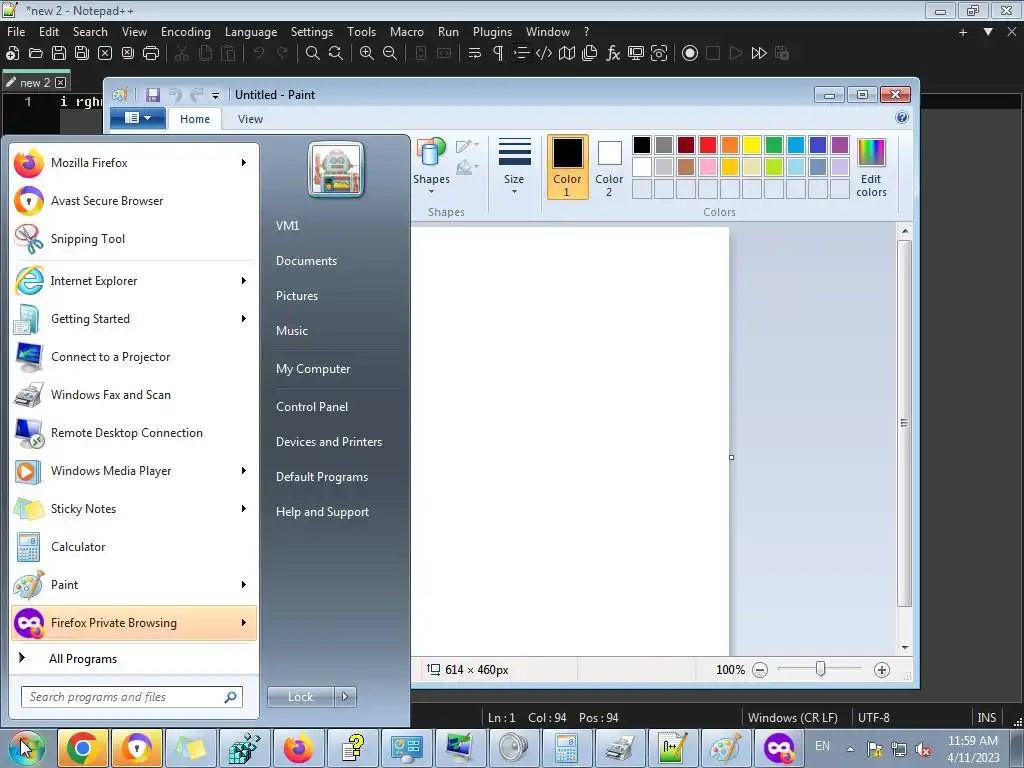1024x768 pixels.
Task: Click the volume muted icon in system tray
Action: [x=923, y=749]
